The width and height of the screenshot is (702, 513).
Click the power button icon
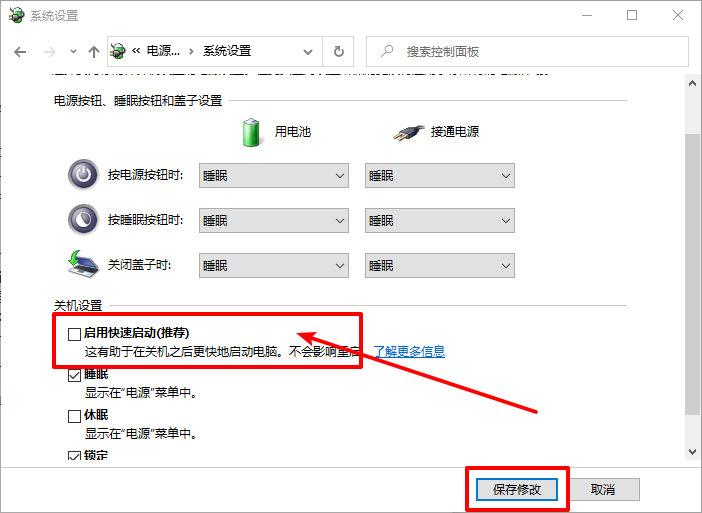(x=83, y=175)
